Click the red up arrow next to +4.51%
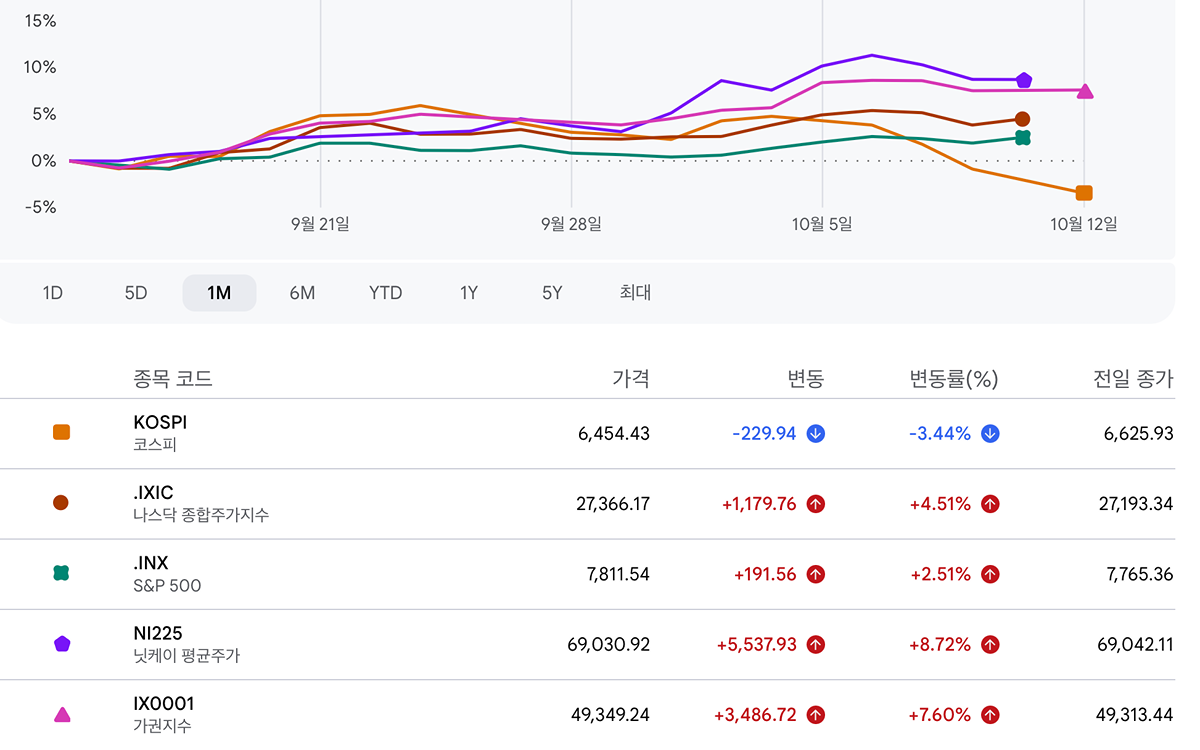The height and width of the screenshot is (750, 1200). coord(990,504)
